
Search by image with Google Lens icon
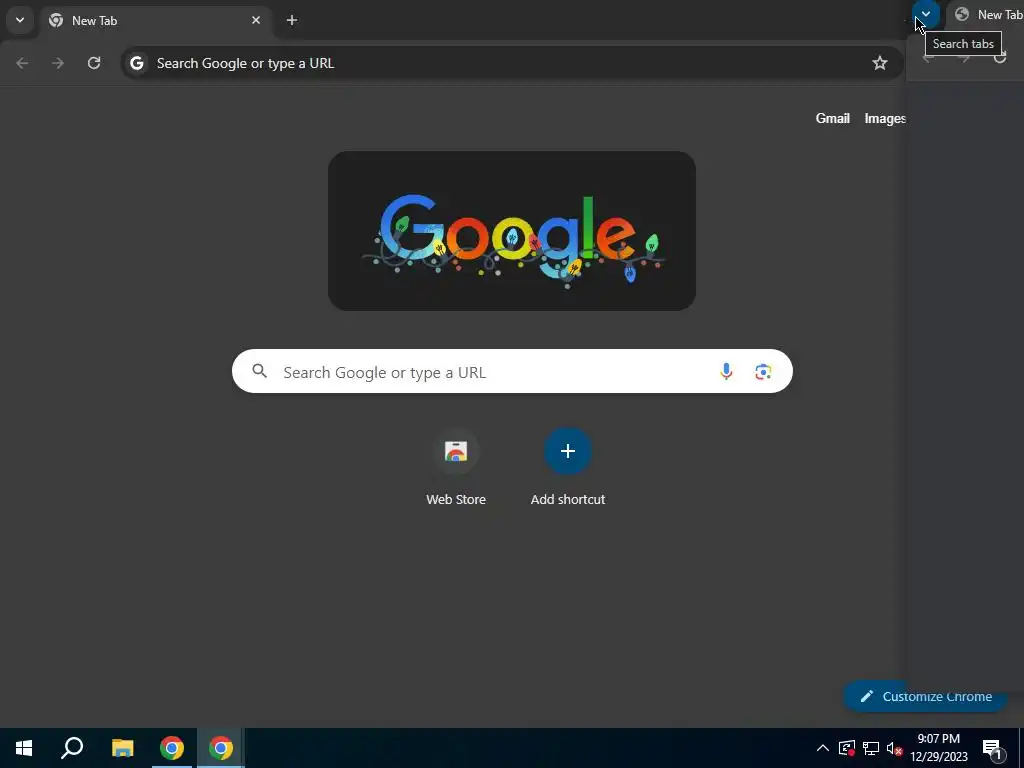tap(763, 371)
